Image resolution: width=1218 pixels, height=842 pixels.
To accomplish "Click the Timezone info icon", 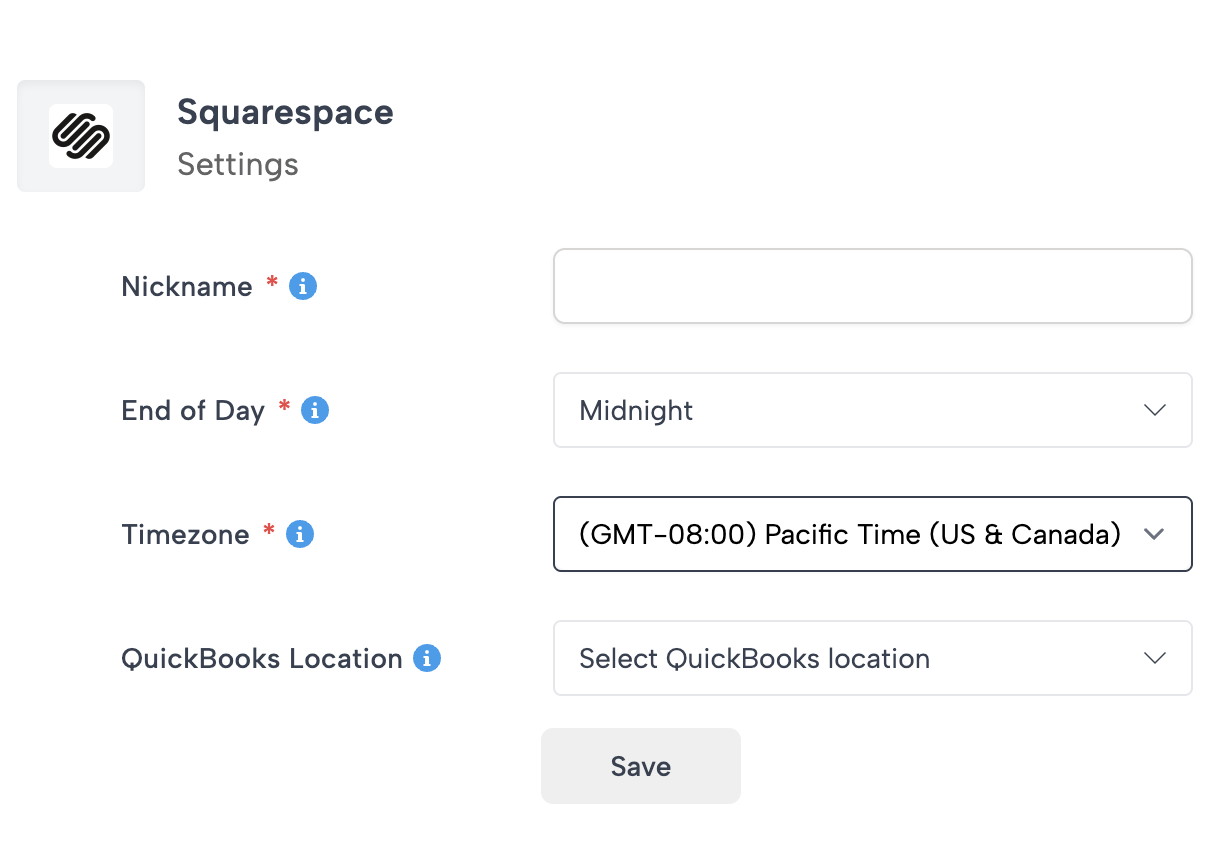I will click(300, 535).
